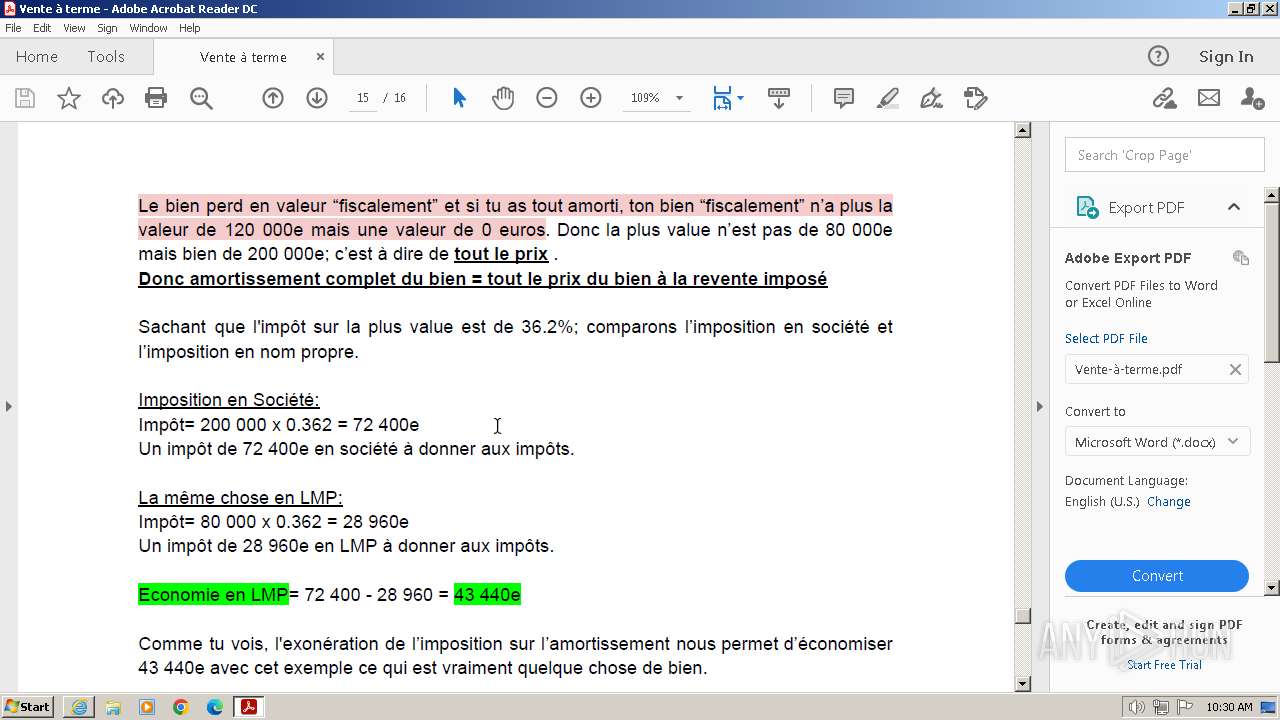Invite people with add-user icon
The height and width of the screenshot is (720, 1280).
click(x=1252, y=98)
